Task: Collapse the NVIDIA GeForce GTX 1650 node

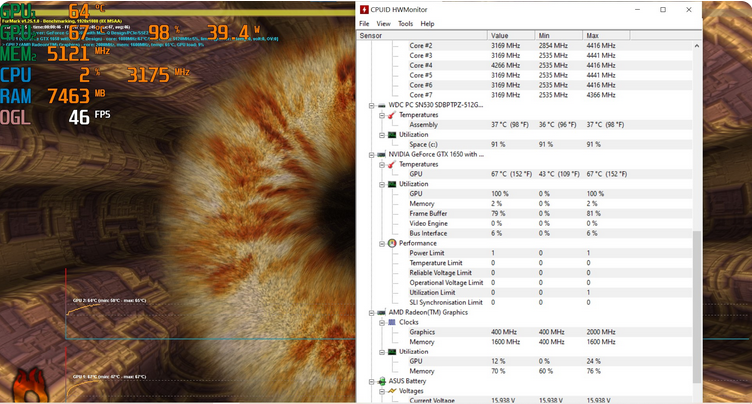Action: tap(371, 154)
